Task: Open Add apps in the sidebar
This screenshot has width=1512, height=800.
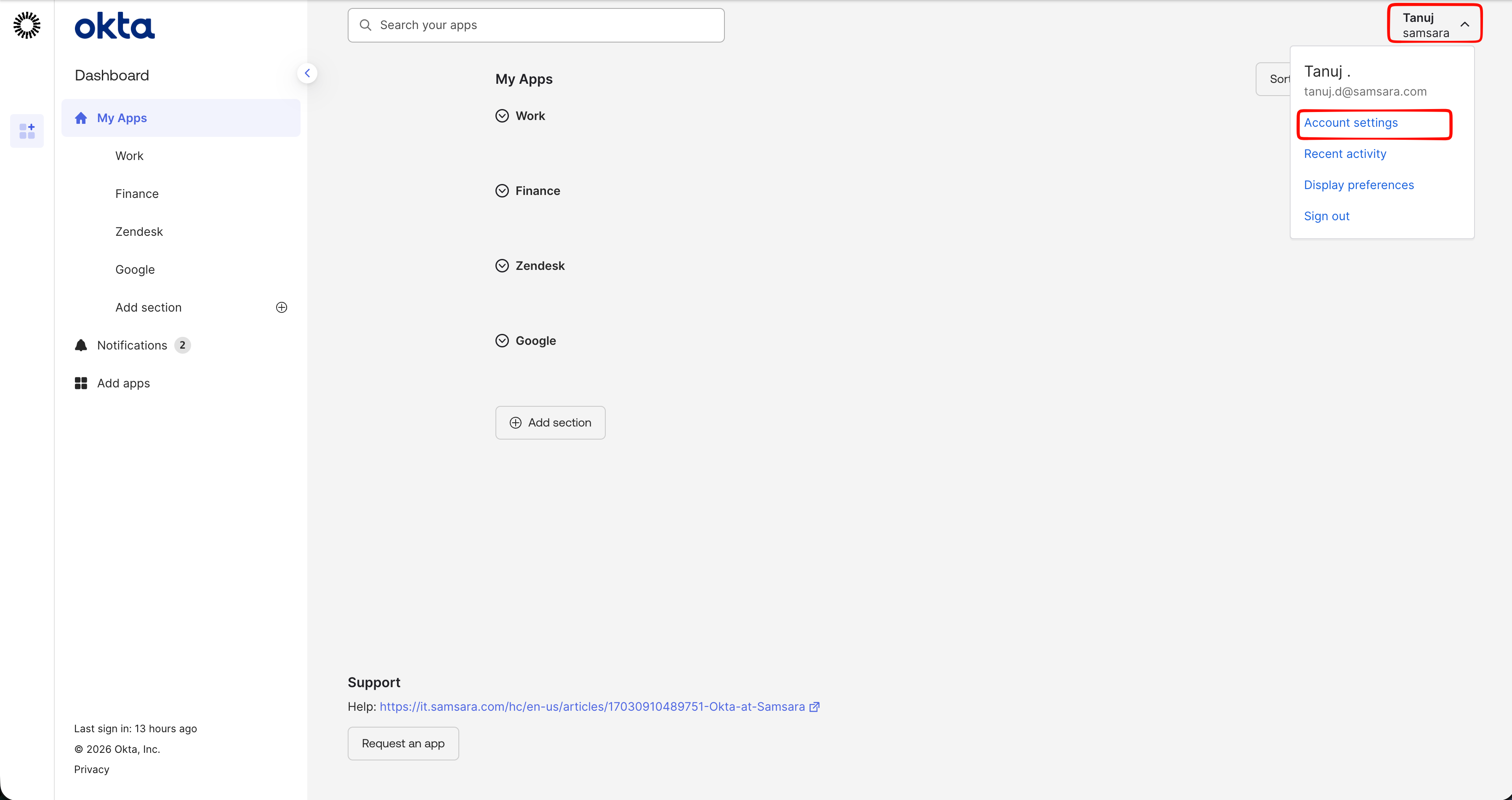Action: (x=123, y=383)
